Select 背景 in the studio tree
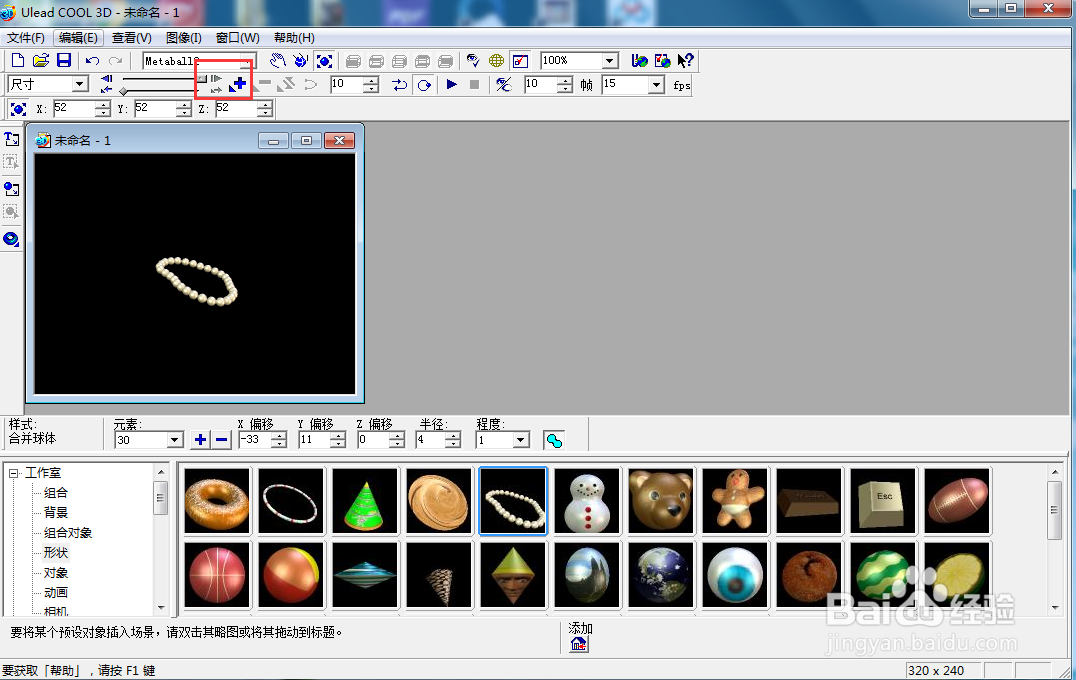The width and height of the screenshot is (1076, 680). click(x=56, y=513)
